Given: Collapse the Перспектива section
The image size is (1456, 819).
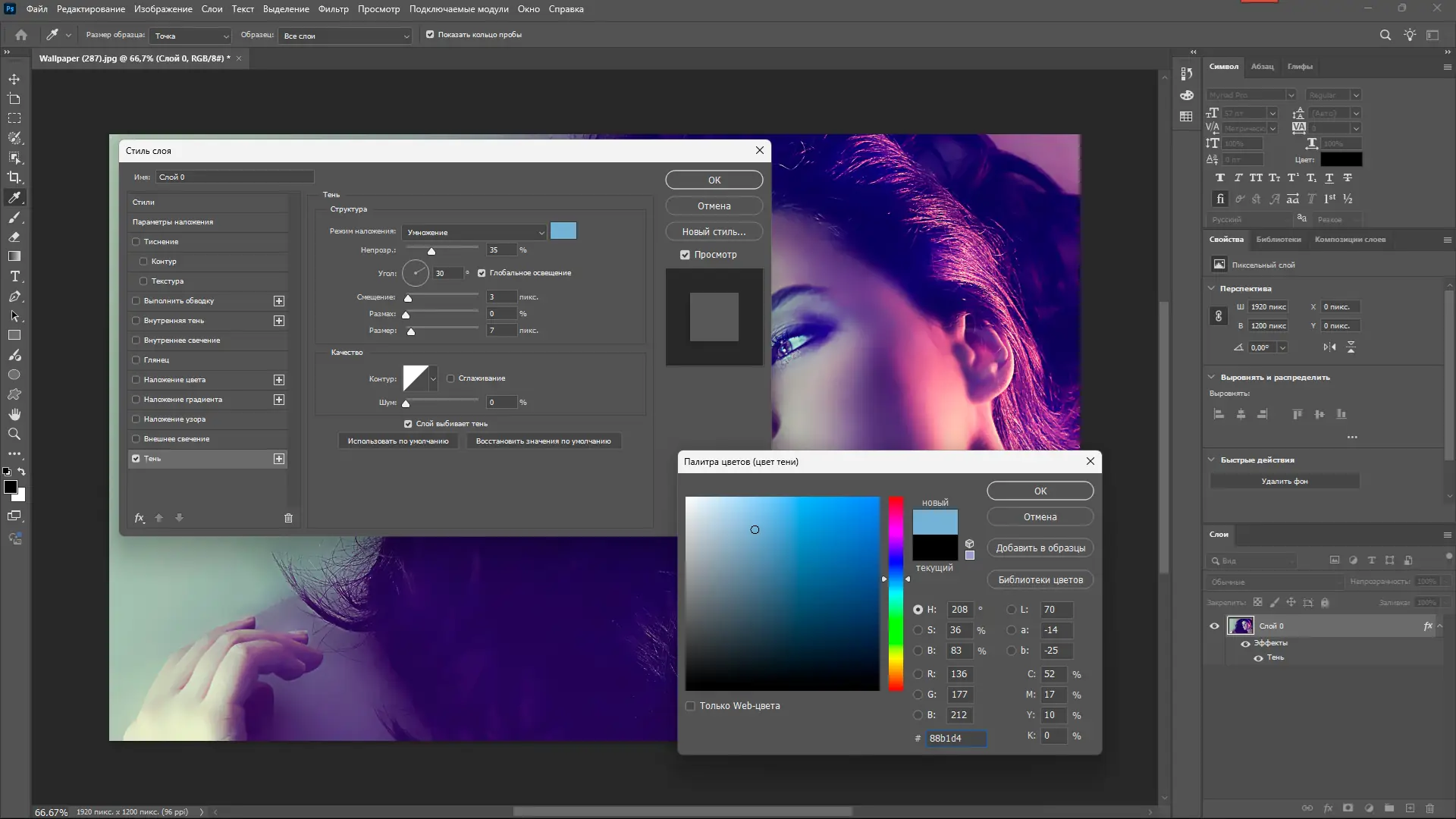Looking at the screenshot, I should pyautogui.click(x=1211, y=288).
